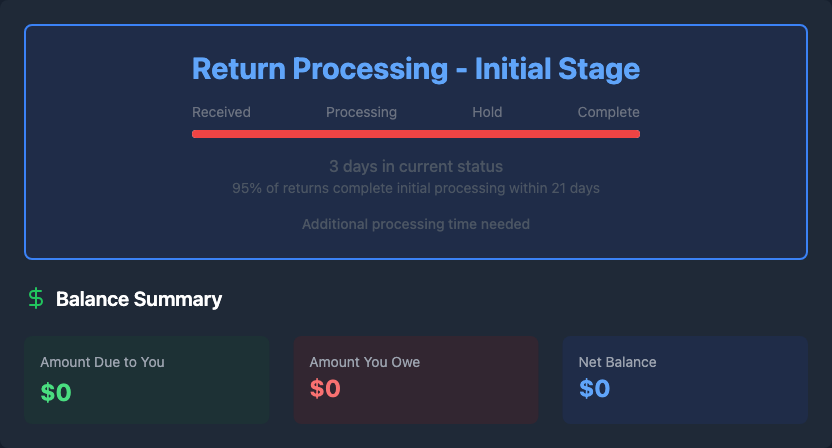Viewport: 832px width, 448px height.
Task: Click the Hold stage label
Action: click(487, 112)
